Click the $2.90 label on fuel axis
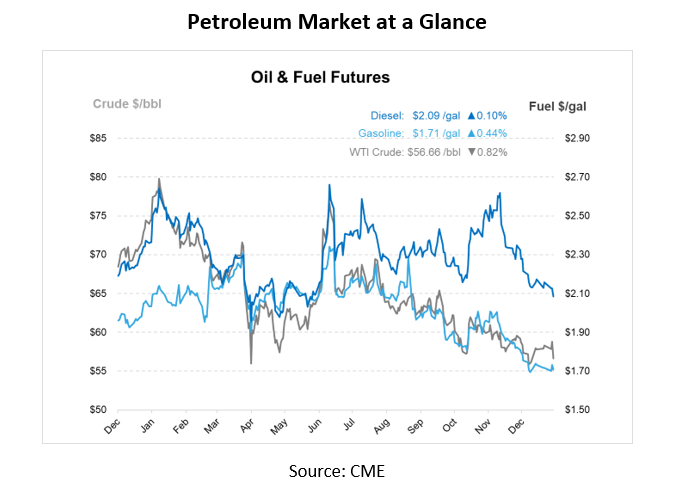This screenshot has width=677, height=491. click(581, 138)
